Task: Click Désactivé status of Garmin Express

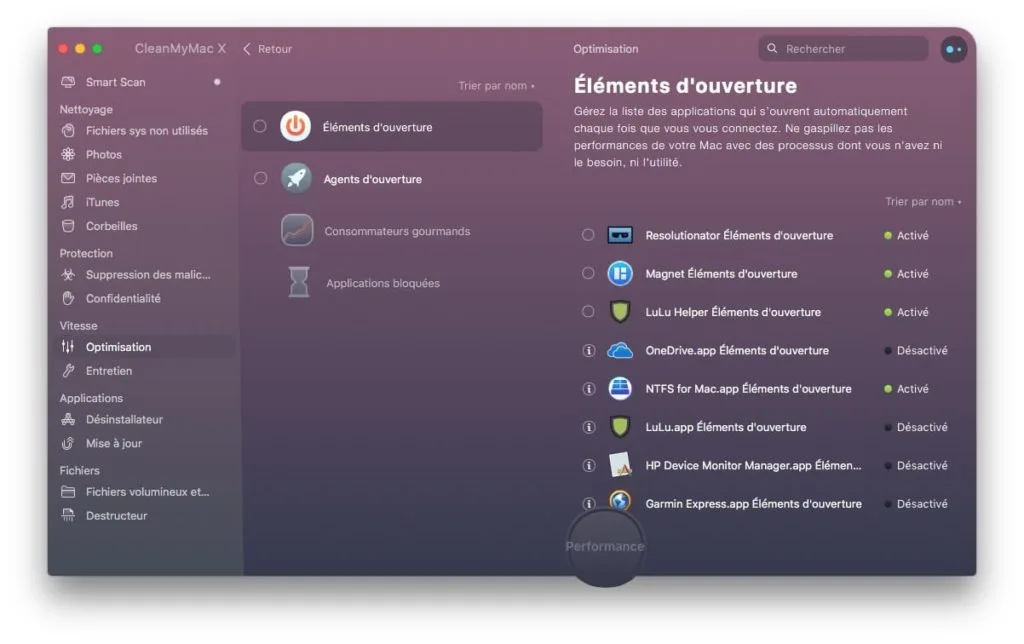Action: point(915,504)
